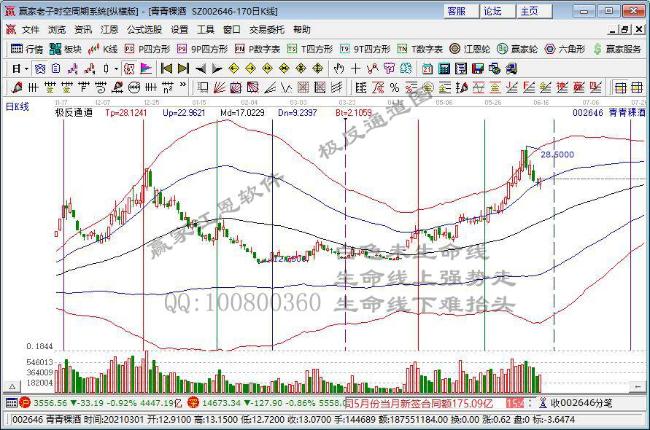The height and width of the screenshot is (430, 650).
Task: Click the Md=17.0229 value
Action: click(242, 112)
